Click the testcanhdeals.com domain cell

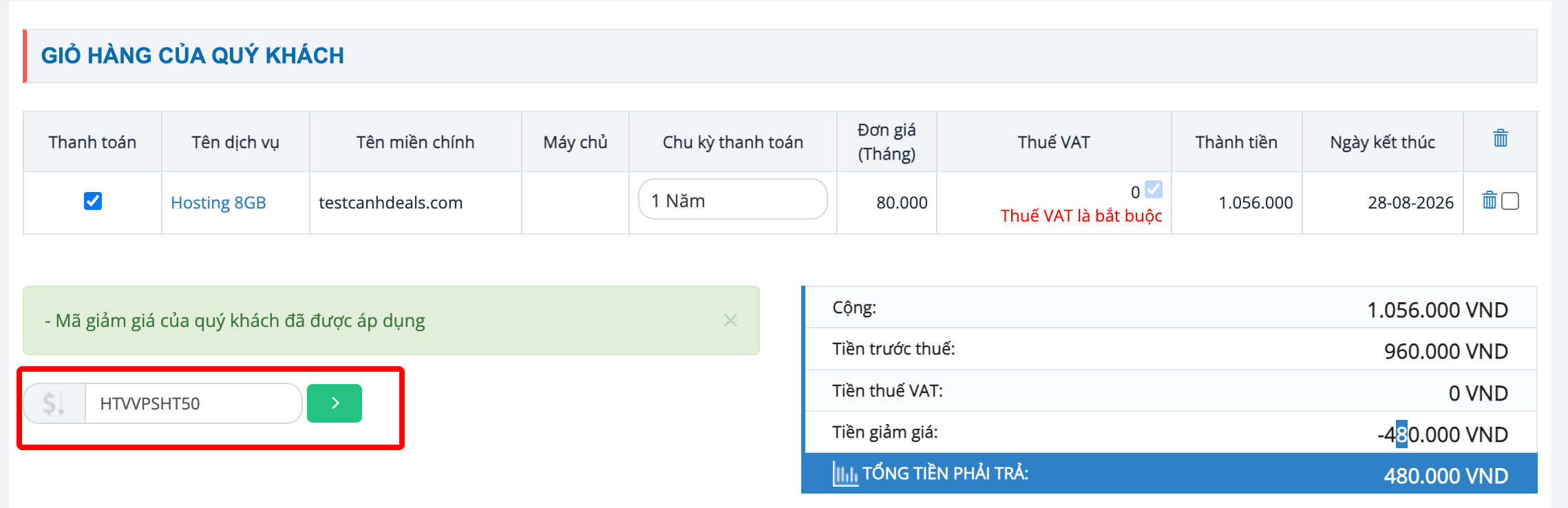point(390,203)
